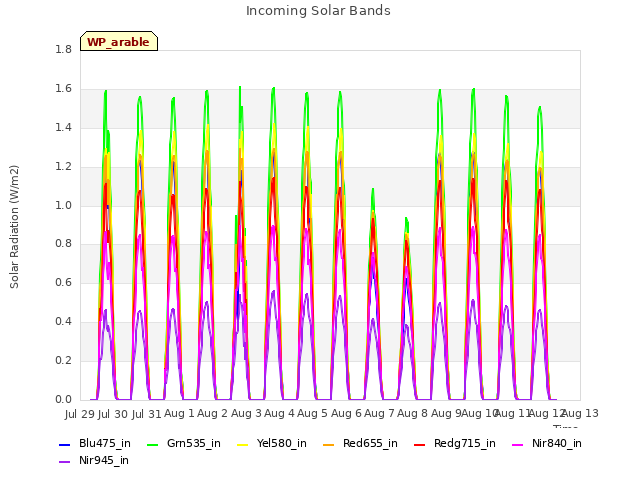Image resolution: width=640 pixels, height=480 pixels.
Task: Click the Aug 3 x-axis date label
Action: (x=246, y=413)
